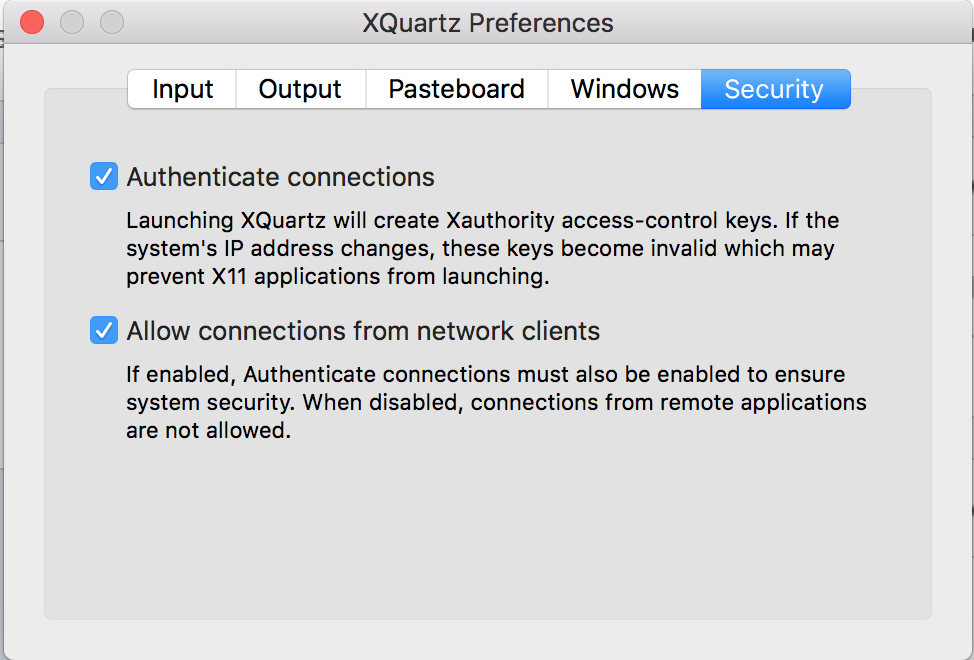Click the highlighted Security tab
The image size is (974, 660).
[774, 89]
